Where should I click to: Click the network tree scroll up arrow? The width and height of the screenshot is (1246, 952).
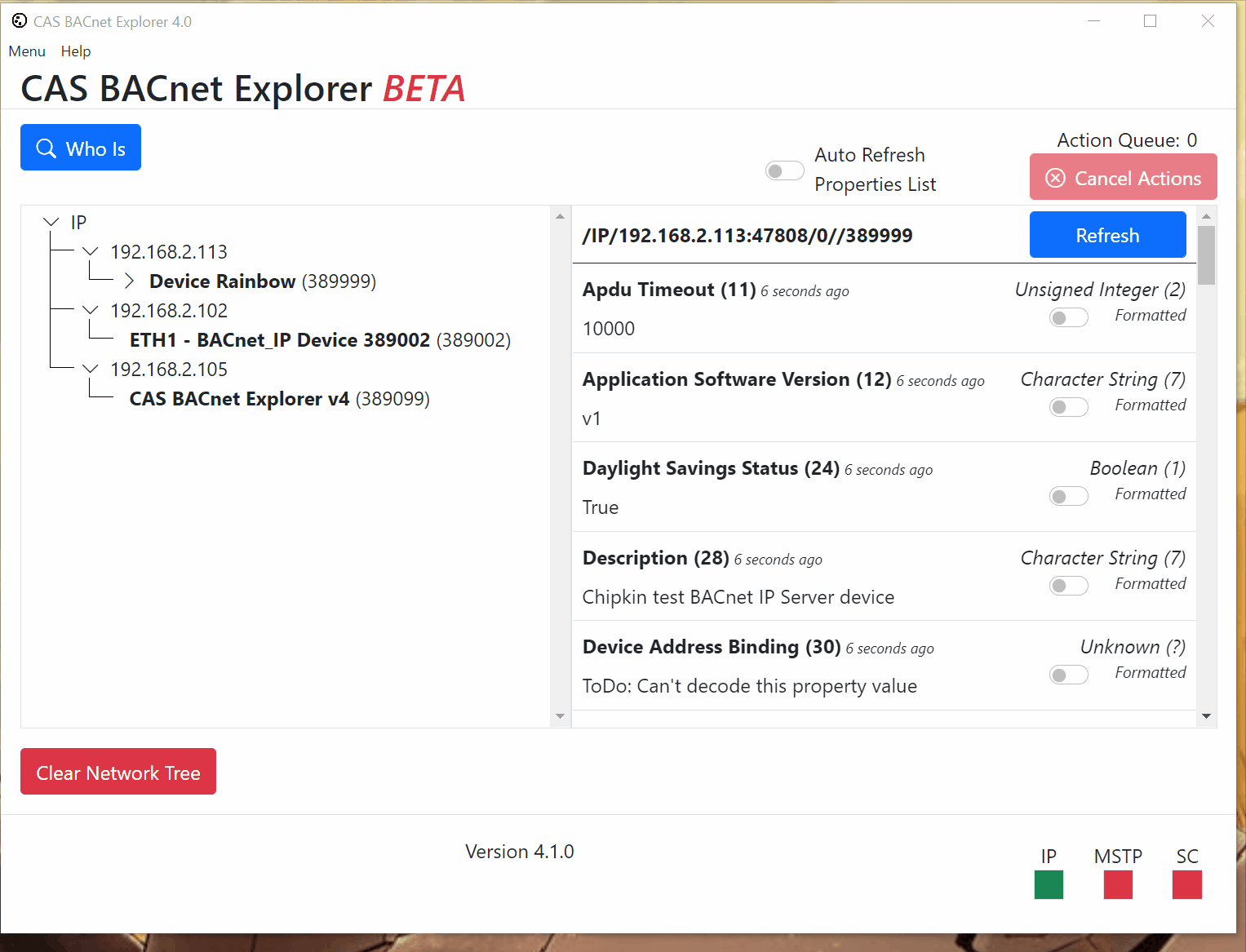coord(560,216)
